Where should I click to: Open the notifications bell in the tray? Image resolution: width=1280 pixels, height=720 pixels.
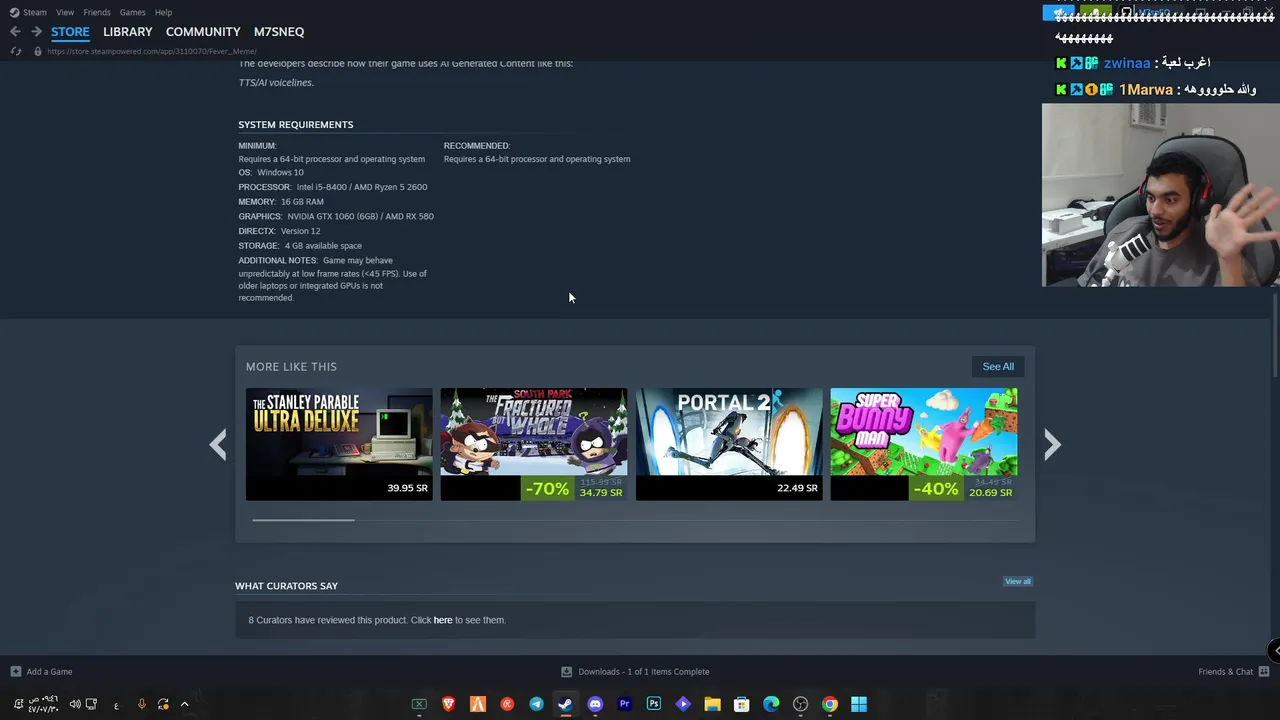[x=18, y=704]
